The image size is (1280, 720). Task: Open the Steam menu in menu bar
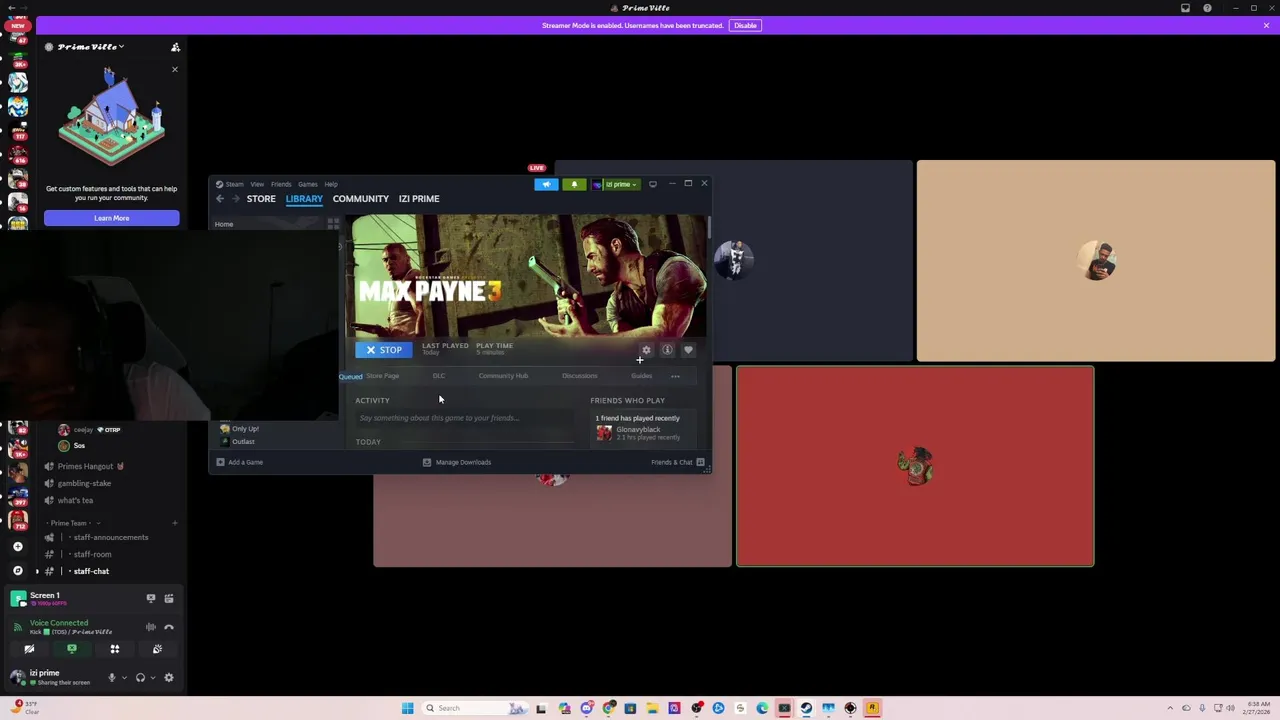coord(234,184)
